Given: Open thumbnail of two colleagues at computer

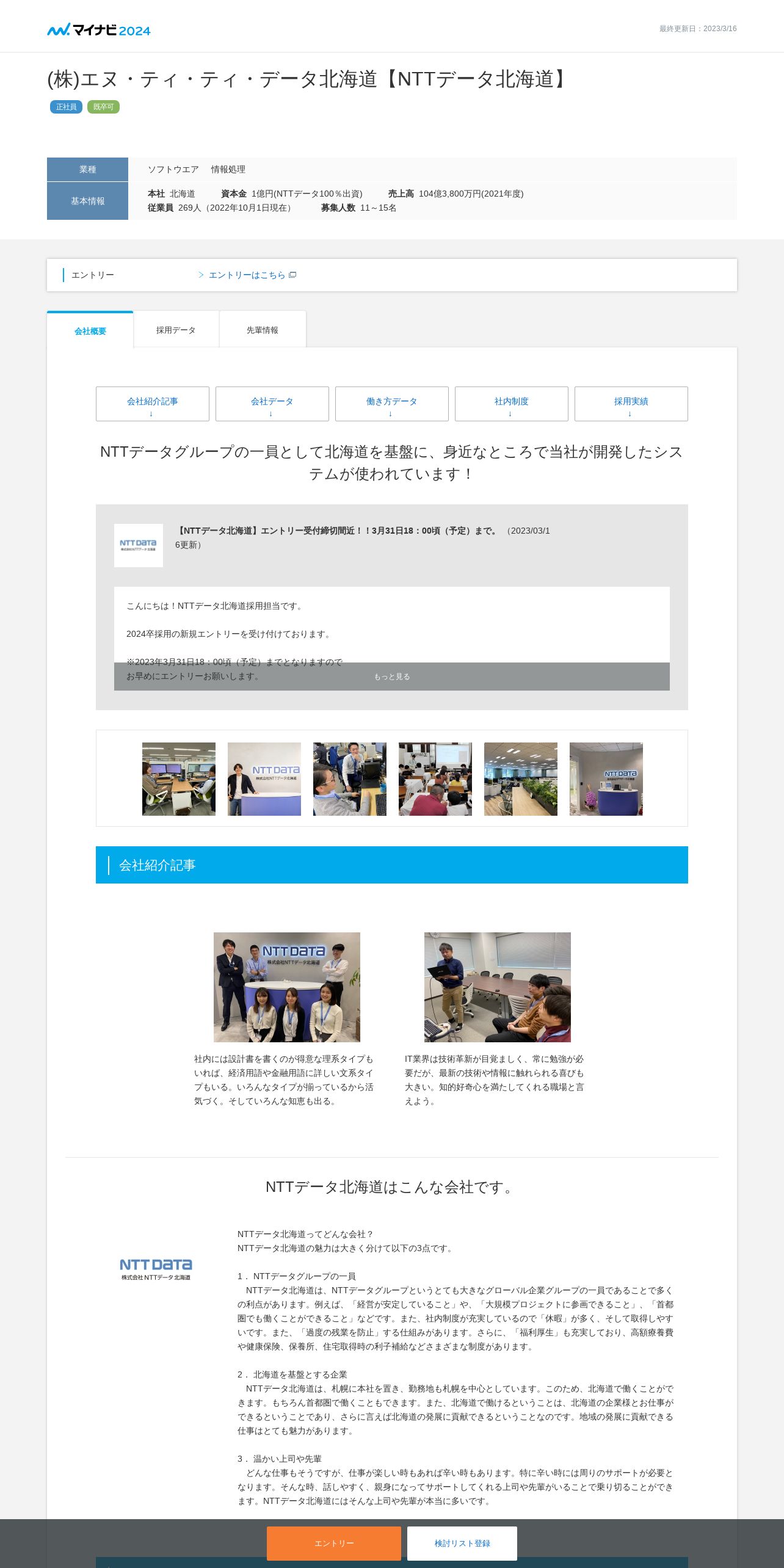Looking at the screenshot, I should [x=350, y=779].
